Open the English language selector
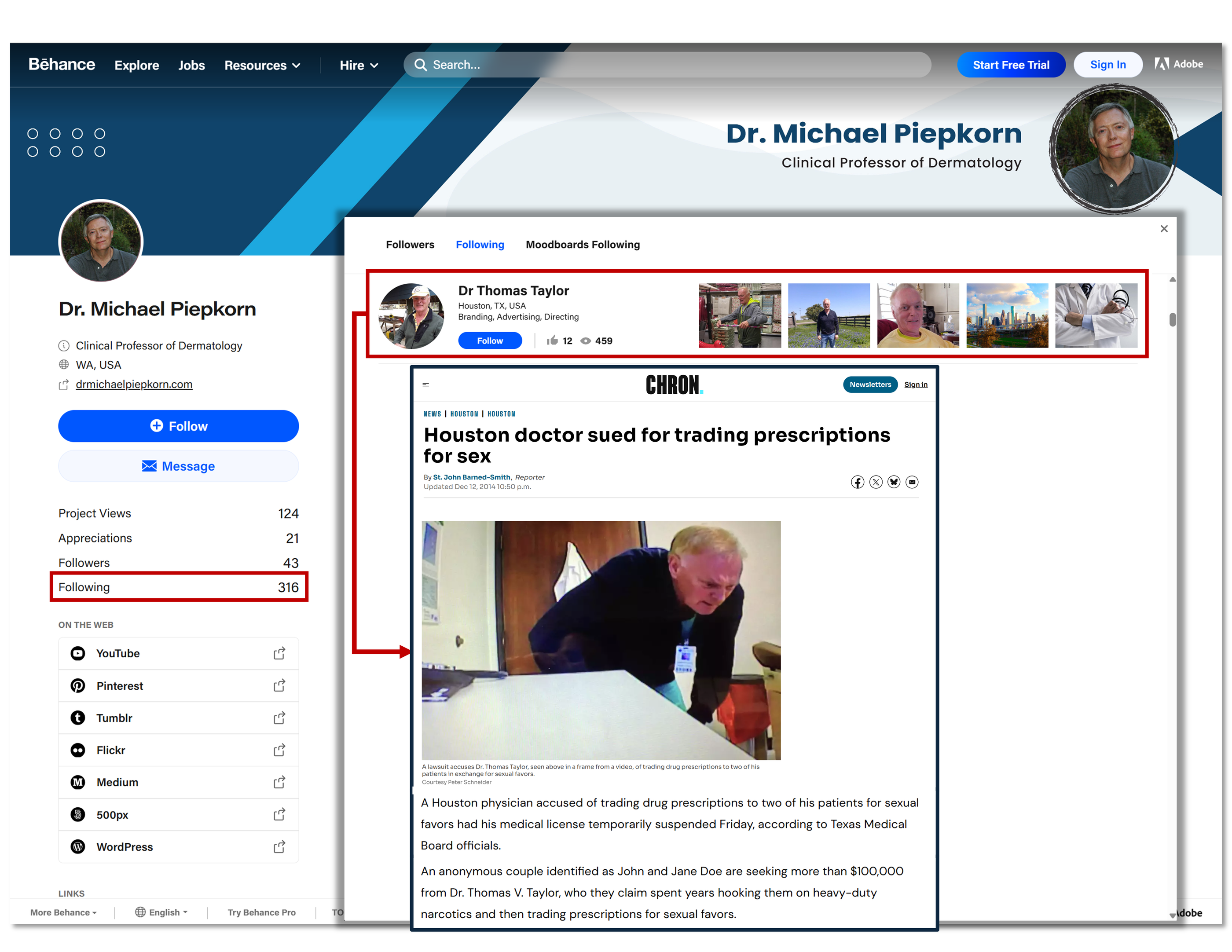 pos(161,912)
